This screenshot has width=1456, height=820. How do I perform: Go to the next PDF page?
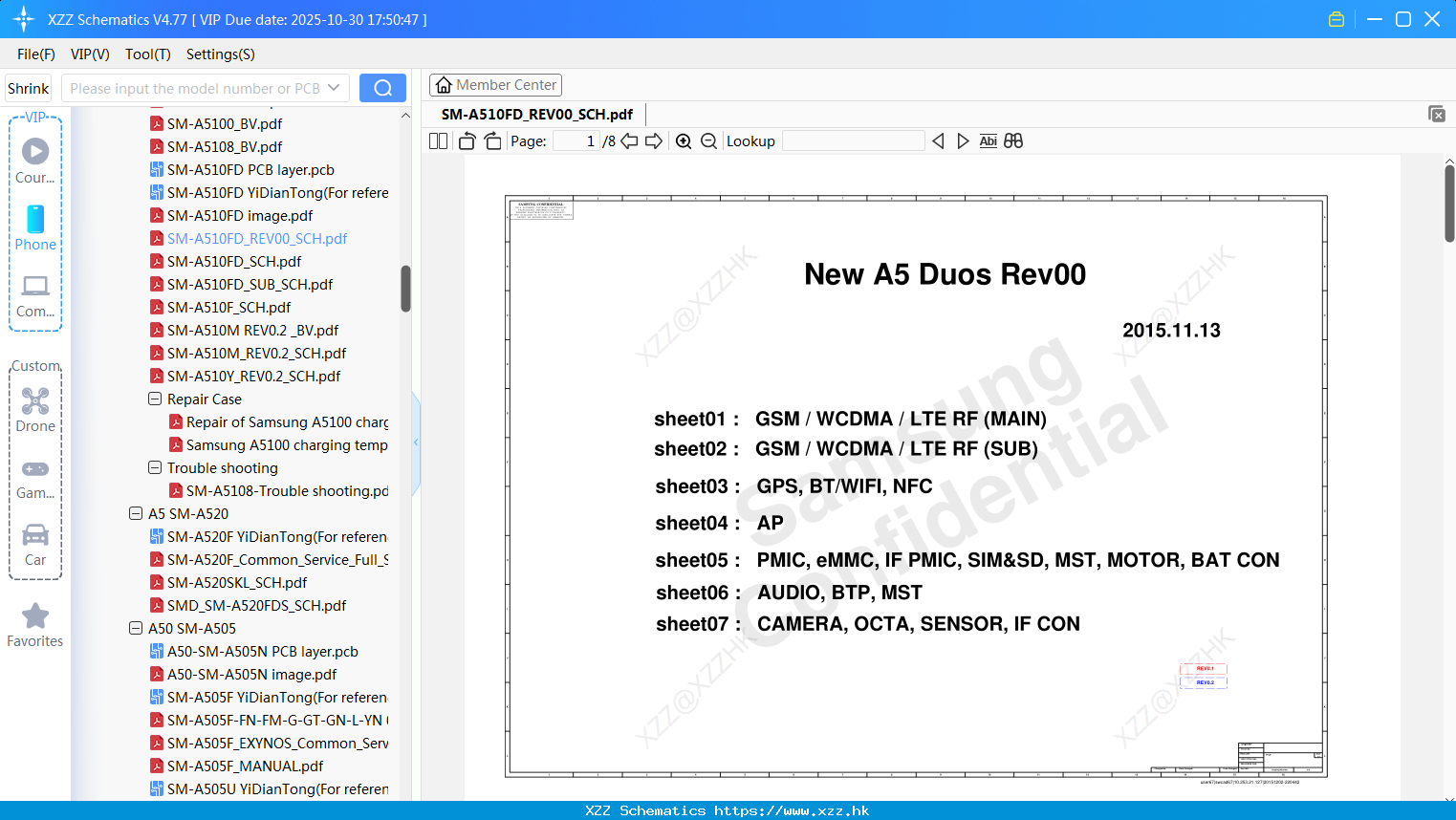(x=654, y=140)
